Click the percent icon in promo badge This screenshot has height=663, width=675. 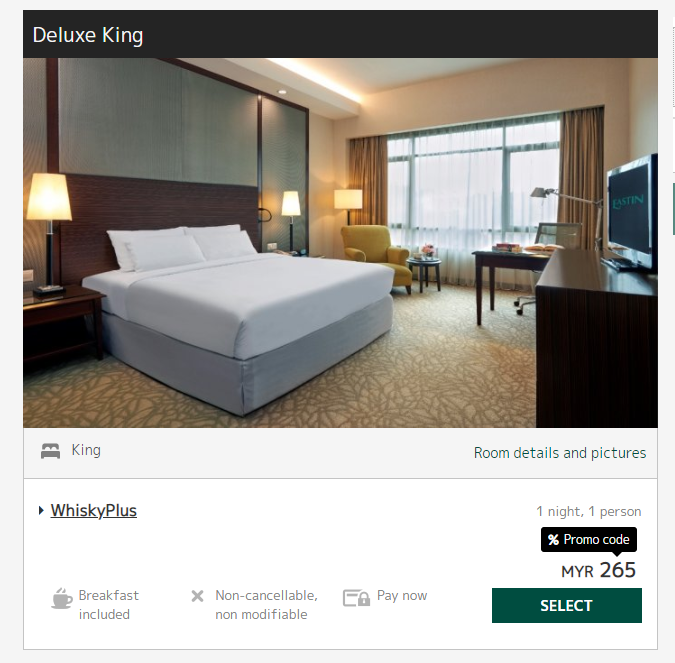pos(553,539)
